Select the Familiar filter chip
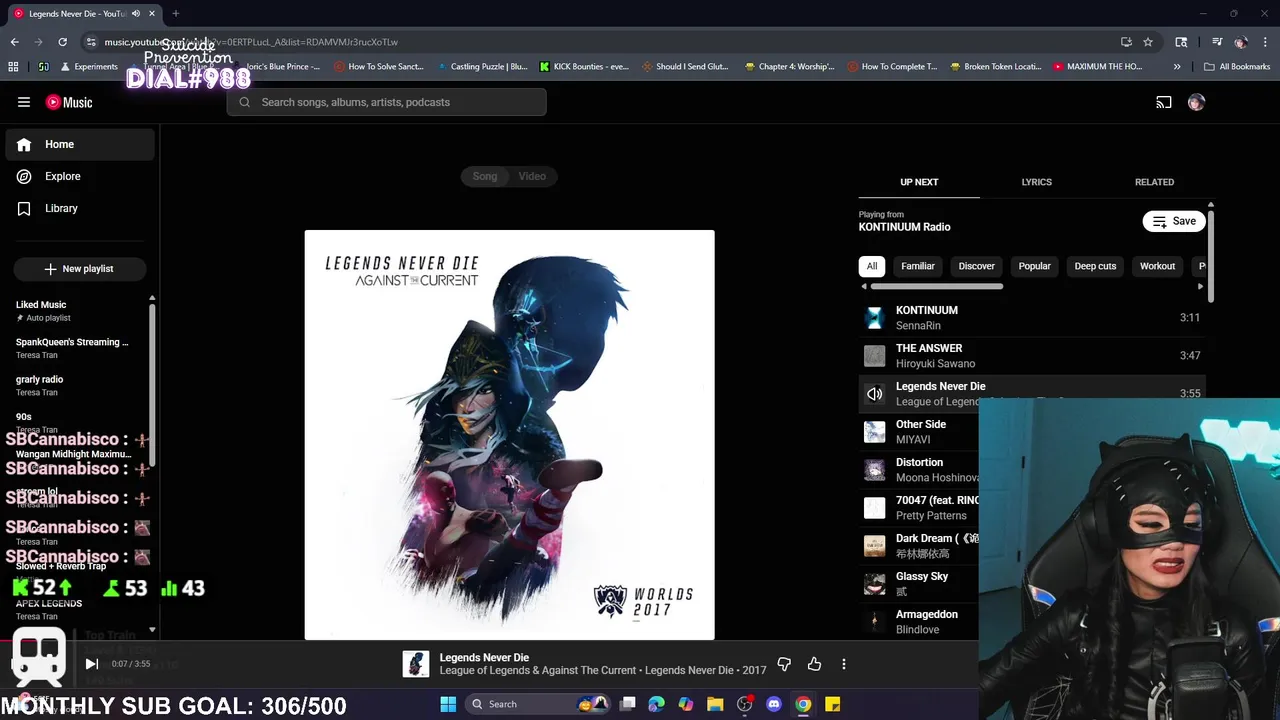Screen dimensions: 1280x720 pyautogui.click(x=917, y=266)
